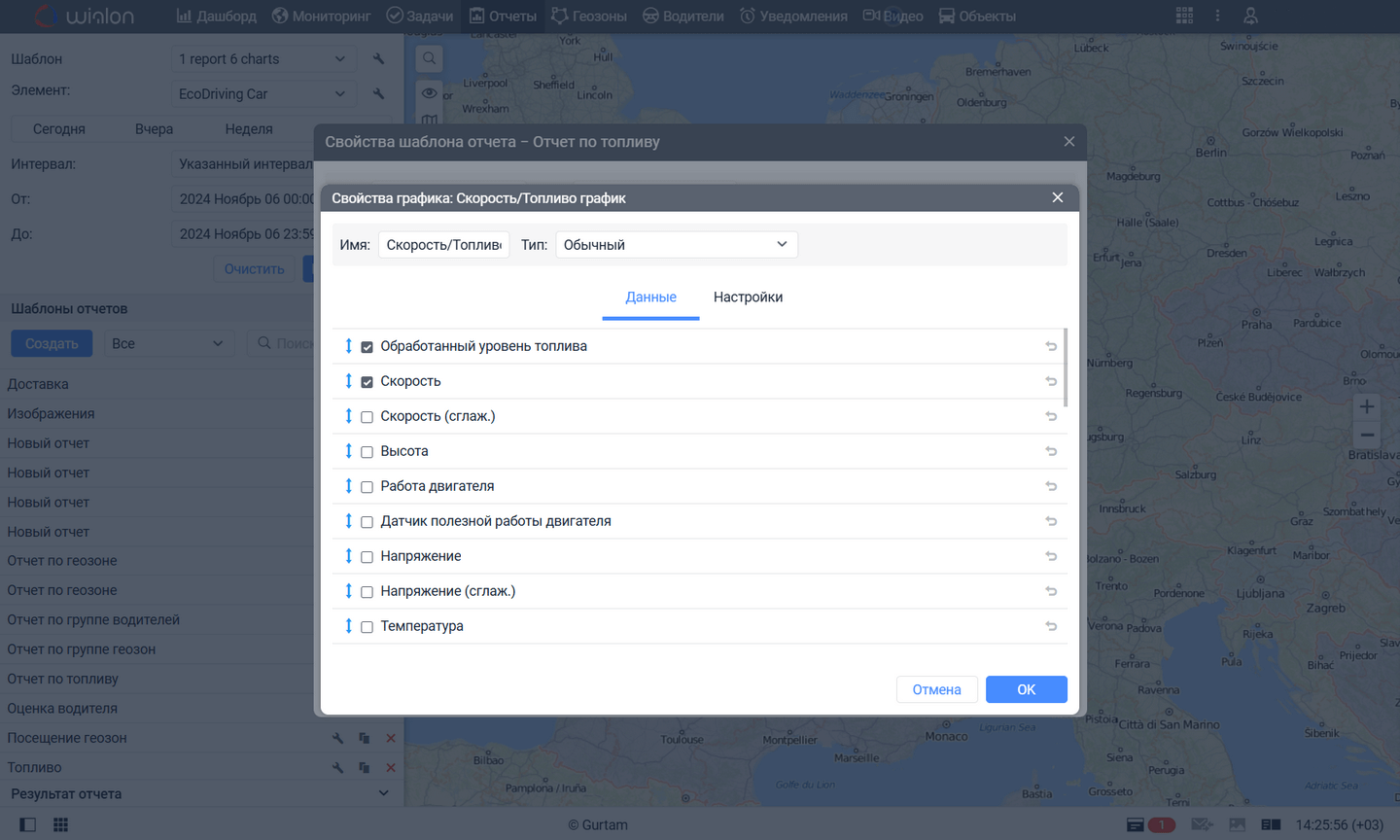Click the reset arrow in Температура row
This screenshot has height=840, width=1400.
1051,626
